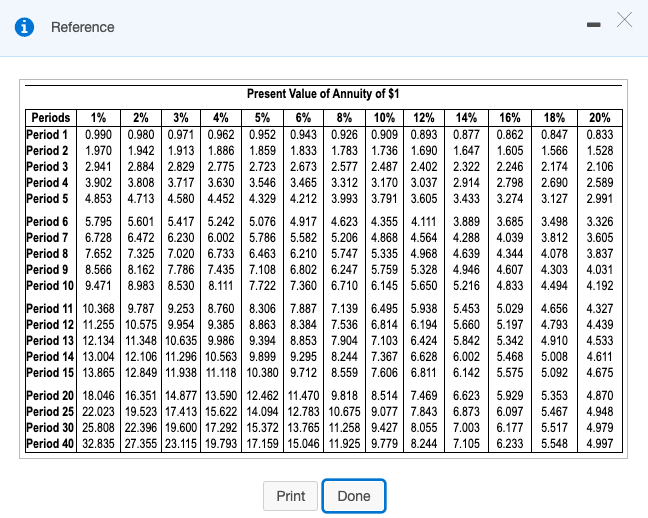Click value 6.628 for Period 14 at 12%
648x518 pixels.
(424, 357)
